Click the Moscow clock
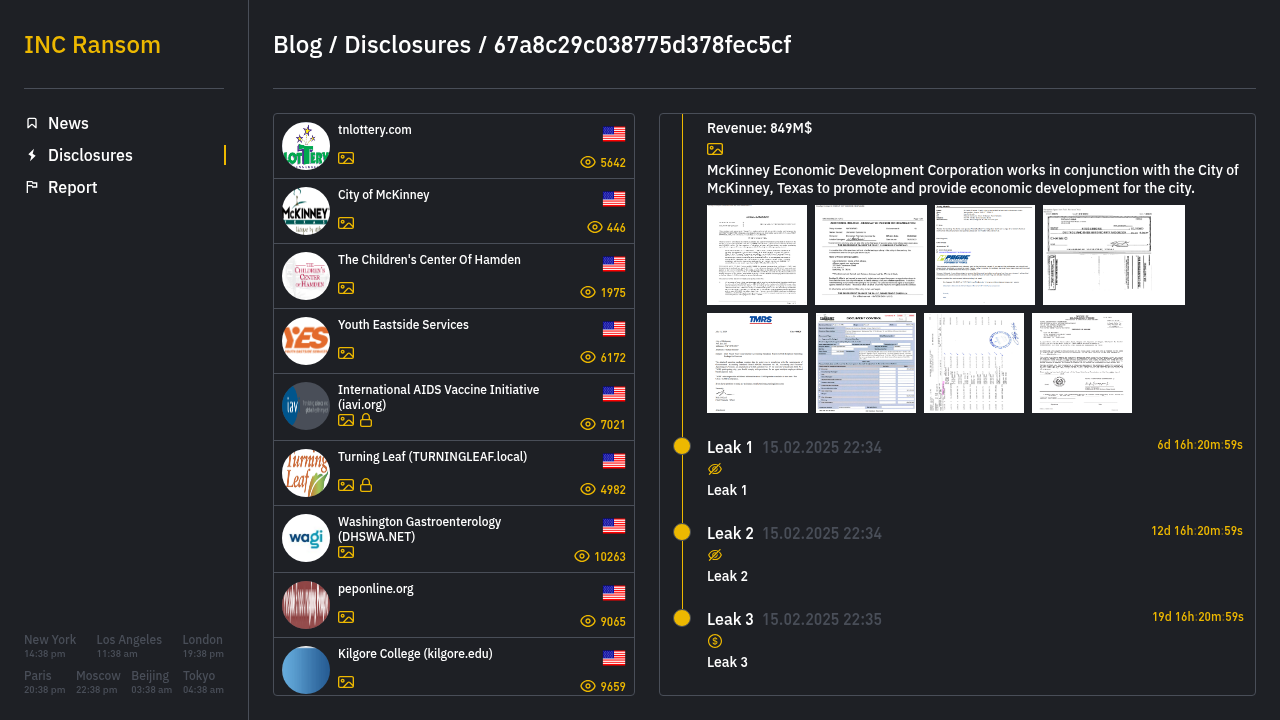The height and width of the screenshot is (720, 1280). tap(98, 682)
